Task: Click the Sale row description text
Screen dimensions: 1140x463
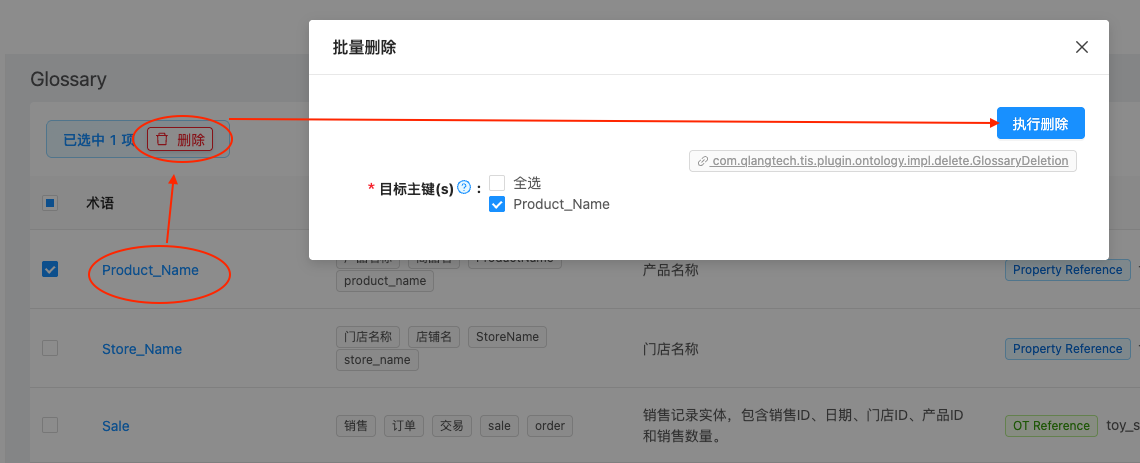Action: coord(803,426)
